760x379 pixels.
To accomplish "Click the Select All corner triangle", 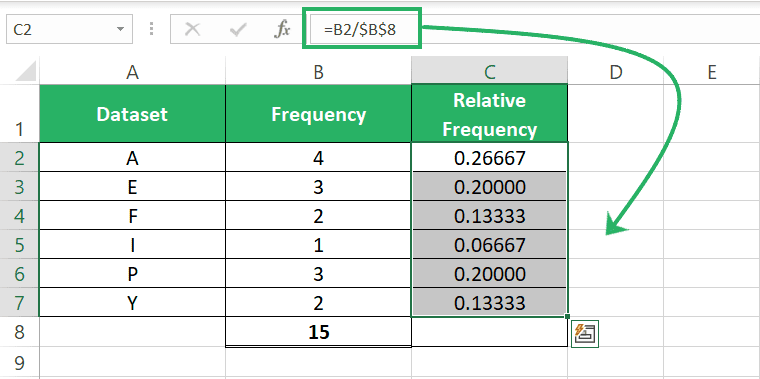I will coord(26,72).
